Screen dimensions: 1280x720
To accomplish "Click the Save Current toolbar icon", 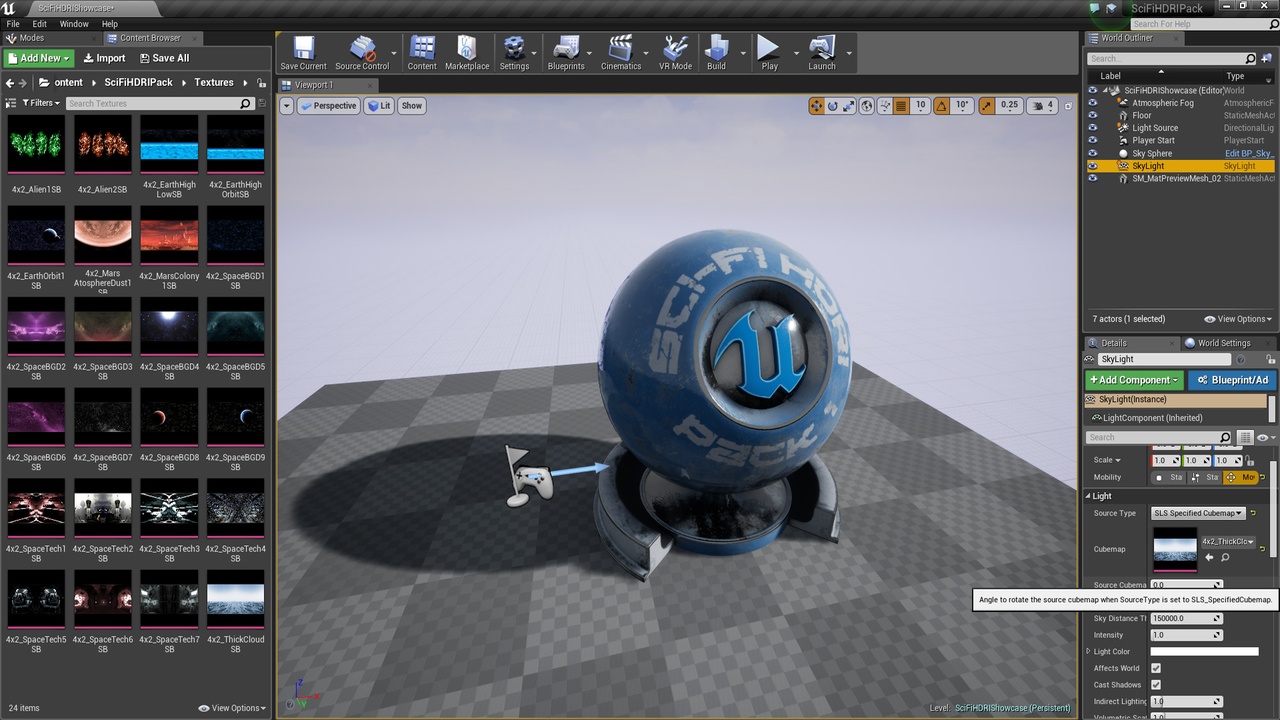I will point(303,53).
